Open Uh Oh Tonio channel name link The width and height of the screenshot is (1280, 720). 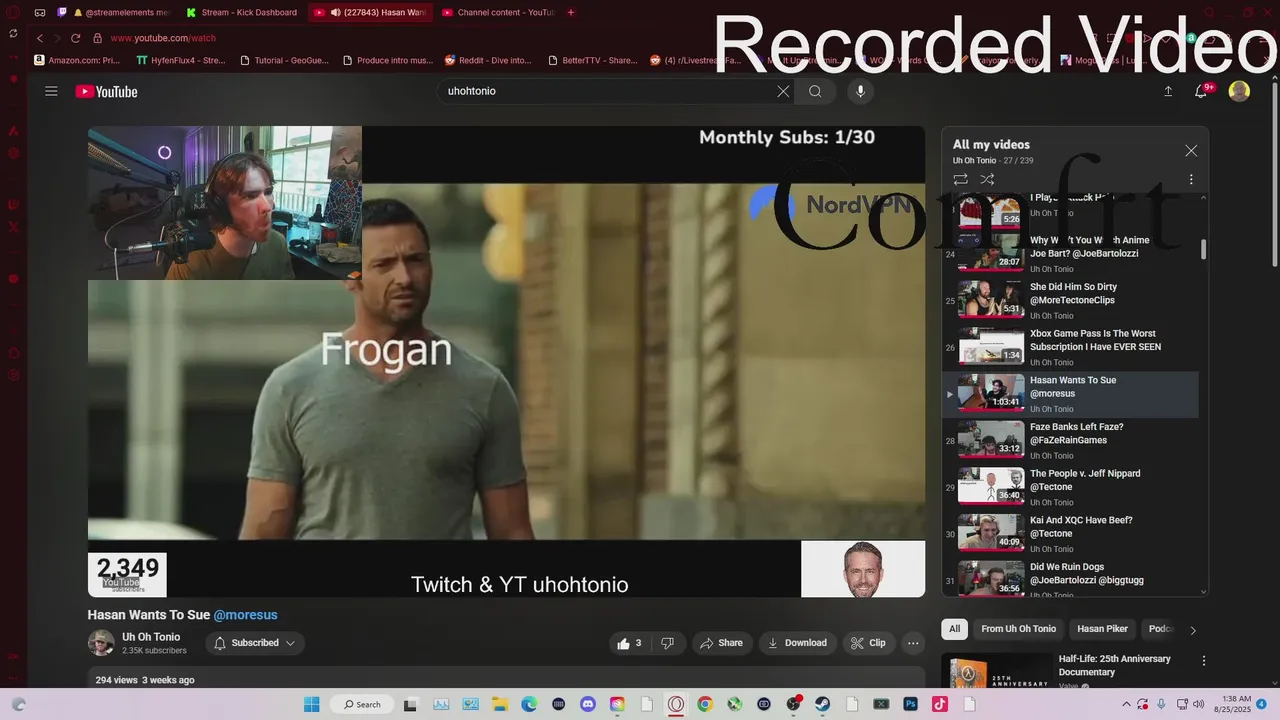[x=151, y=637]
